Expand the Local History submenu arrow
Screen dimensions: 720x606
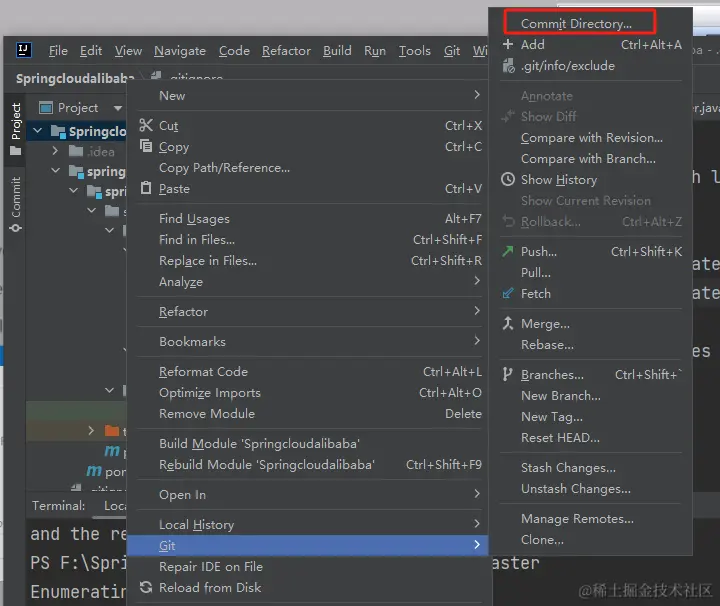pos(477,524)
